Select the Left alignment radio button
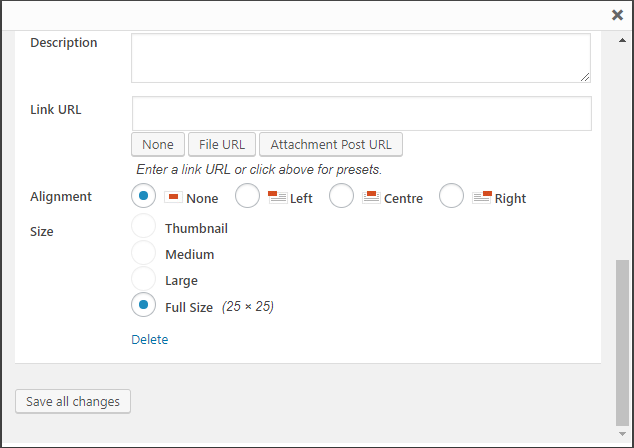 (247, 196)
